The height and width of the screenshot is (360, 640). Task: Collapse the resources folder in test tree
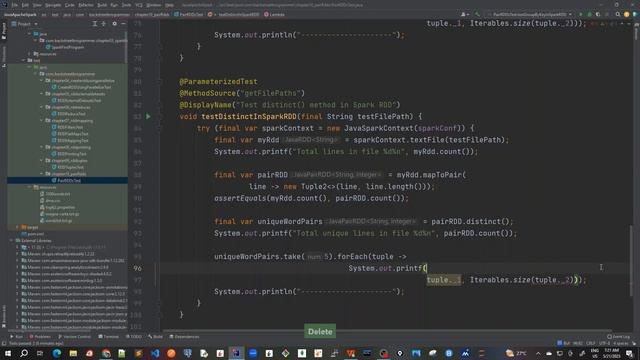[30, 187]
